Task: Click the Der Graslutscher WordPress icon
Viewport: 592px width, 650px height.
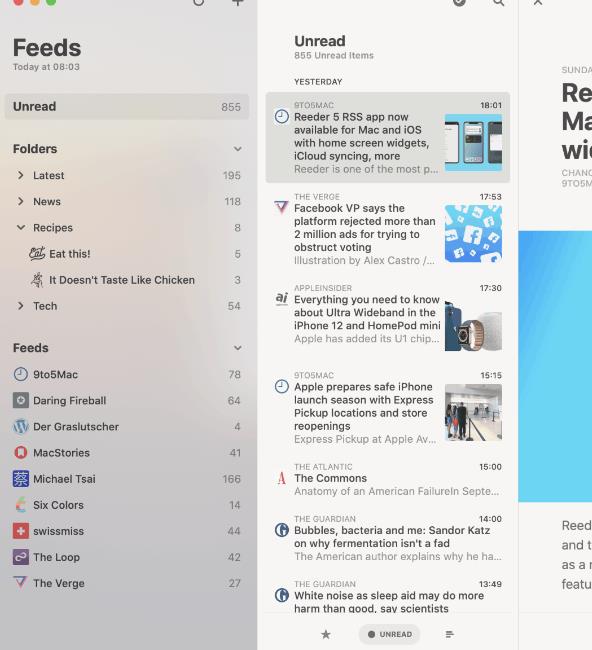Action: click(21, 427)
